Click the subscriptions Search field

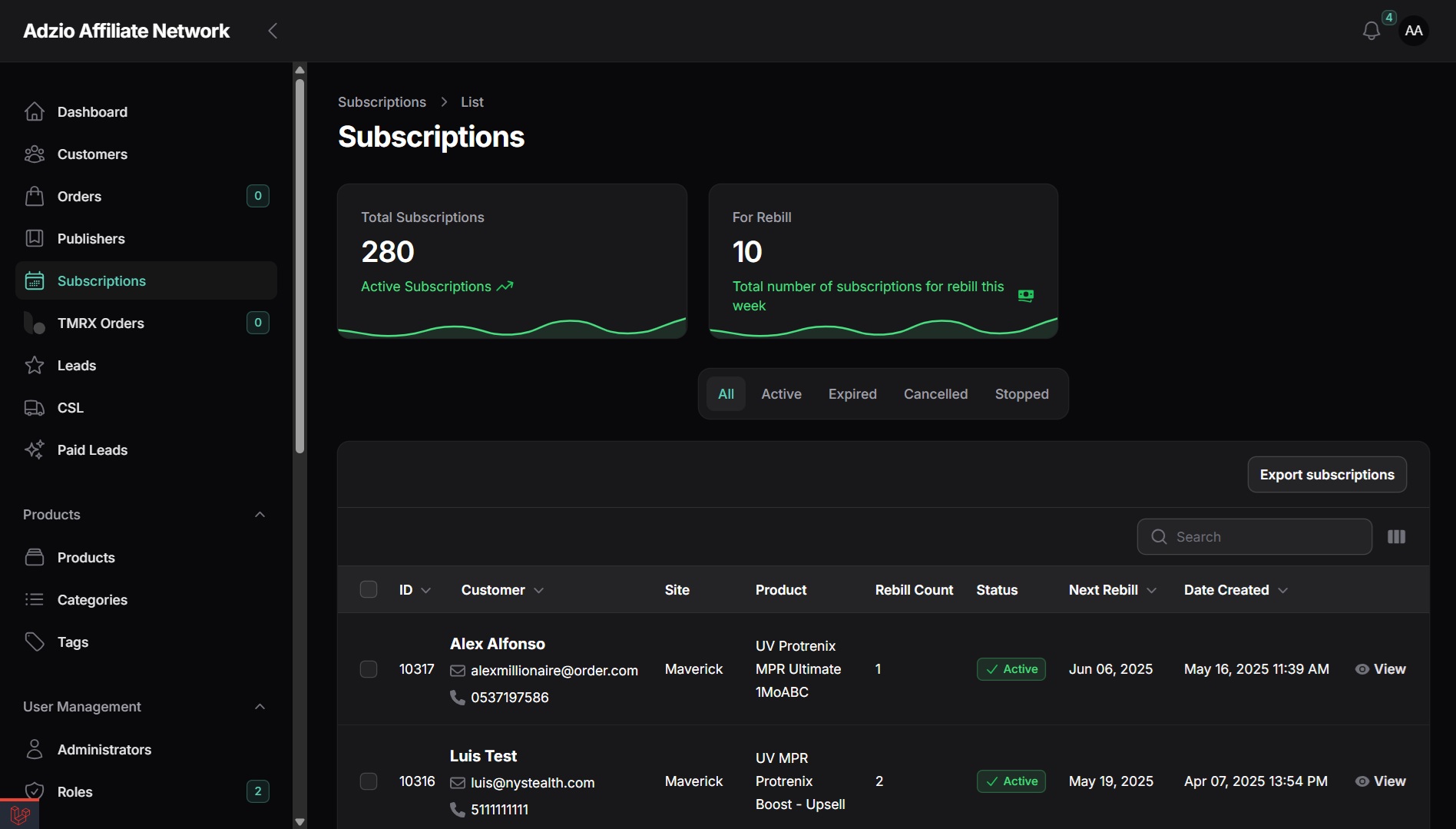[x=1255, y=536]
